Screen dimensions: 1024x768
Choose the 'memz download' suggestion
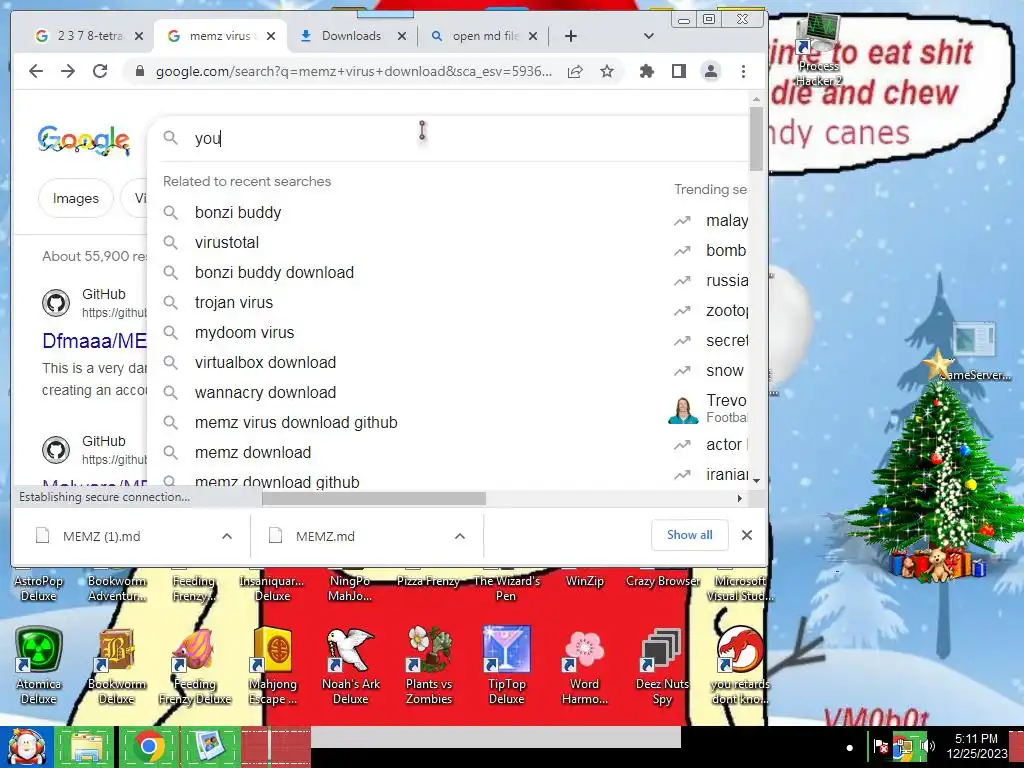253,453
